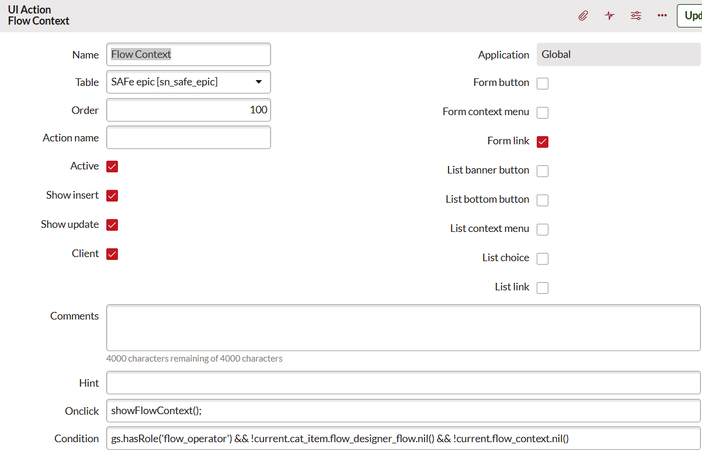The height and width of the screenshot is (451, 702).
Task: Click the Condition label
Action: pos(77,438)
